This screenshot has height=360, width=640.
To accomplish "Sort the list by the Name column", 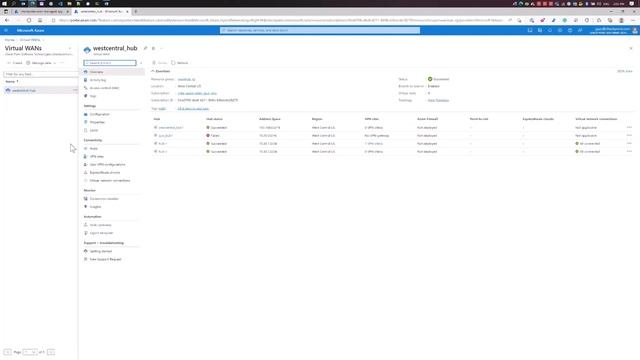I will click(12, 82).
